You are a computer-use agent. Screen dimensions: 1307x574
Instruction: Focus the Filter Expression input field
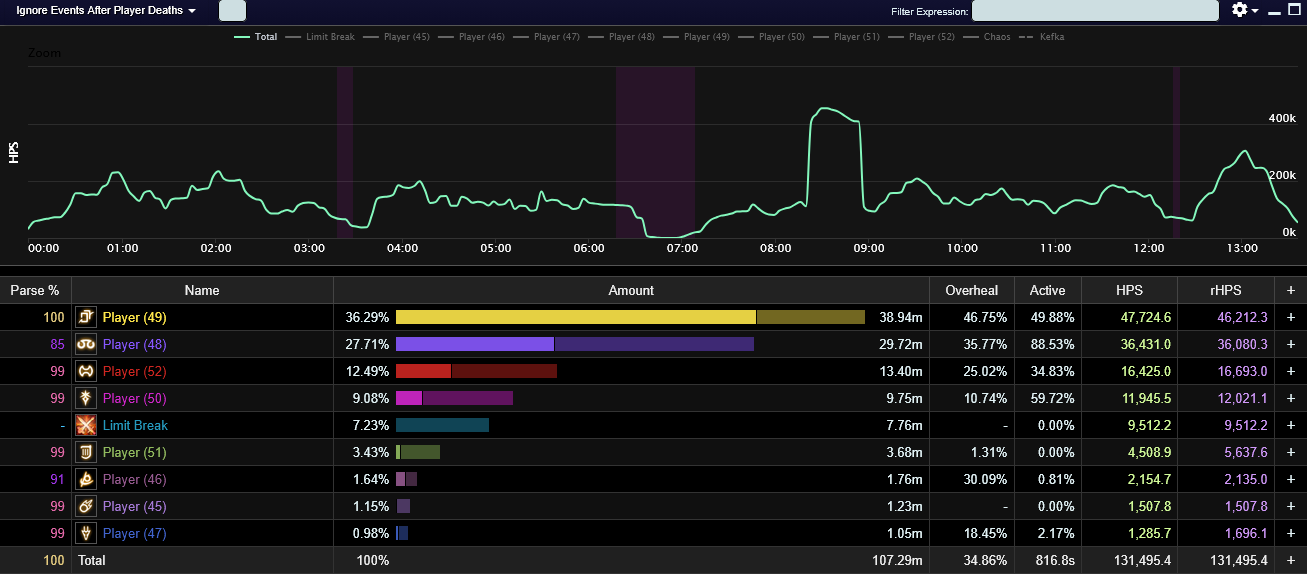coord(1095,11)
